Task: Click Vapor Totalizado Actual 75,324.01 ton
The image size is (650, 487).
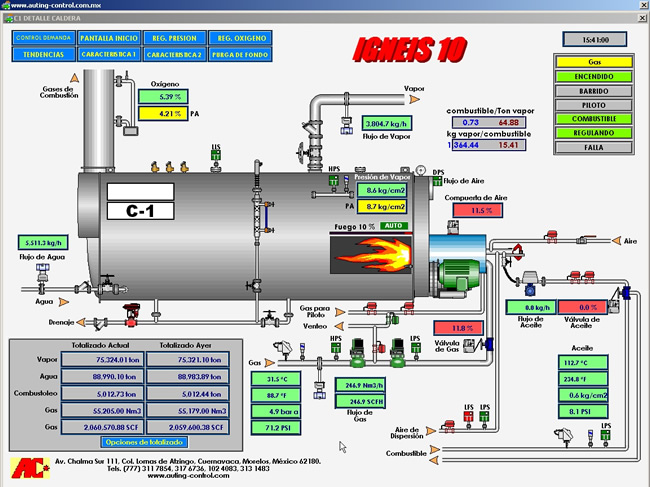Action: pyautogui.click(x=102, y=360)
